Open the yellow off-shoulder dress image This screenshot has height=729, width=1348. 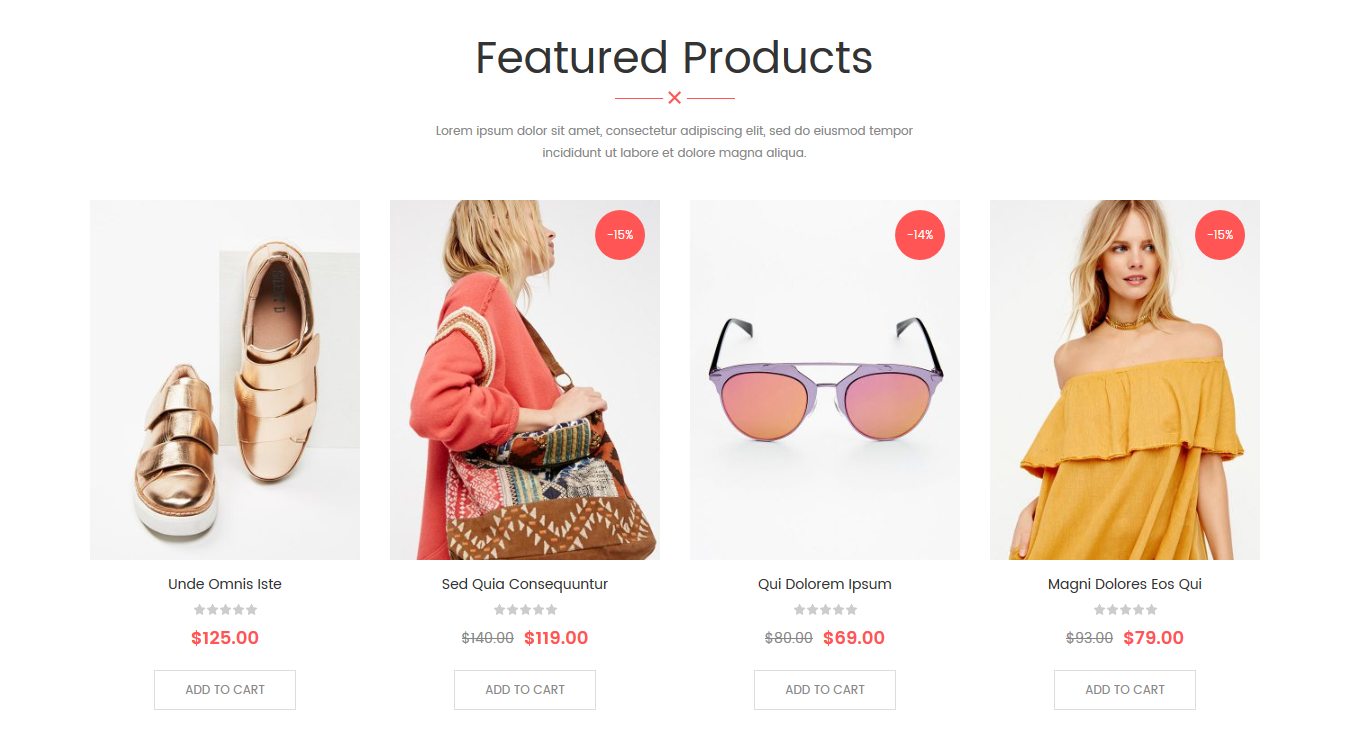tap(1125, 380)
